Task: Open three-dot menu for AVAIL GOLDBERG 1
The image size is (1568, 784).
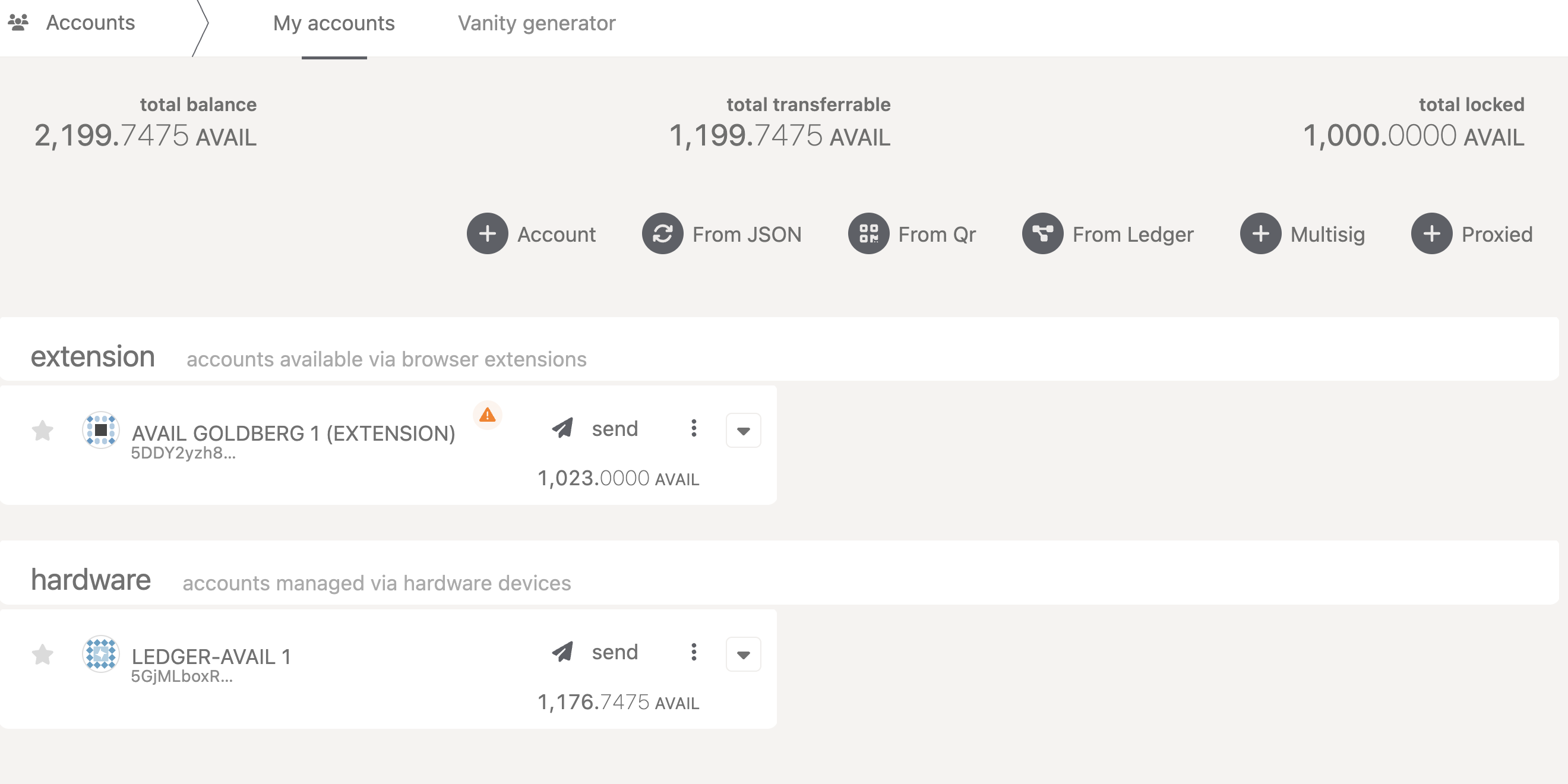Action: click(694, 429)
